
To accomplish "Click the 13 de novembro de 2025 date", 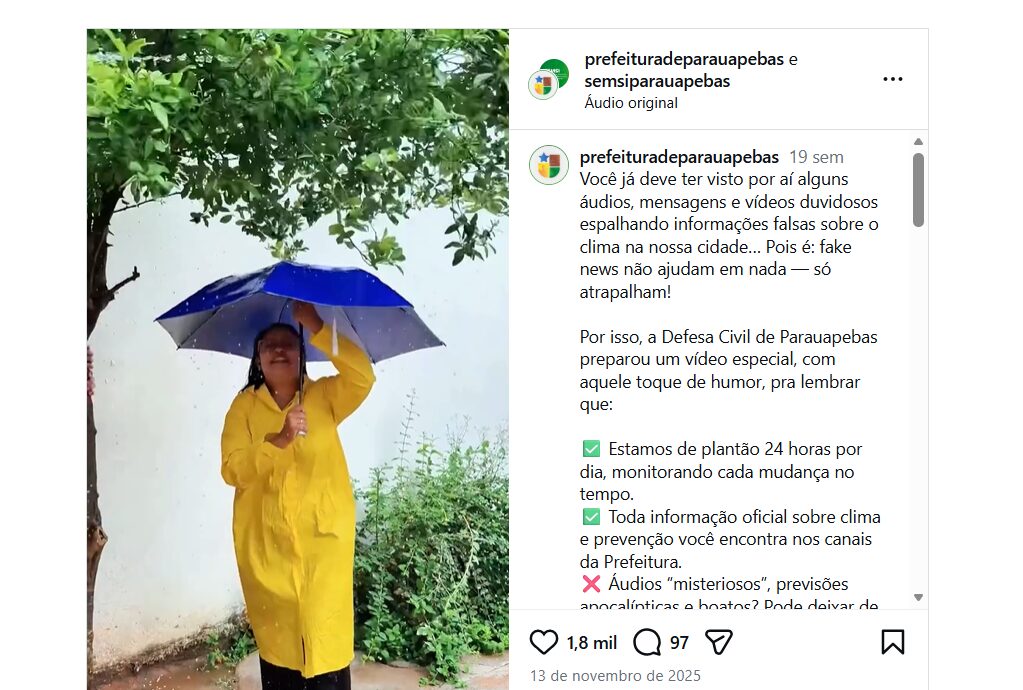I will [615, 676].
